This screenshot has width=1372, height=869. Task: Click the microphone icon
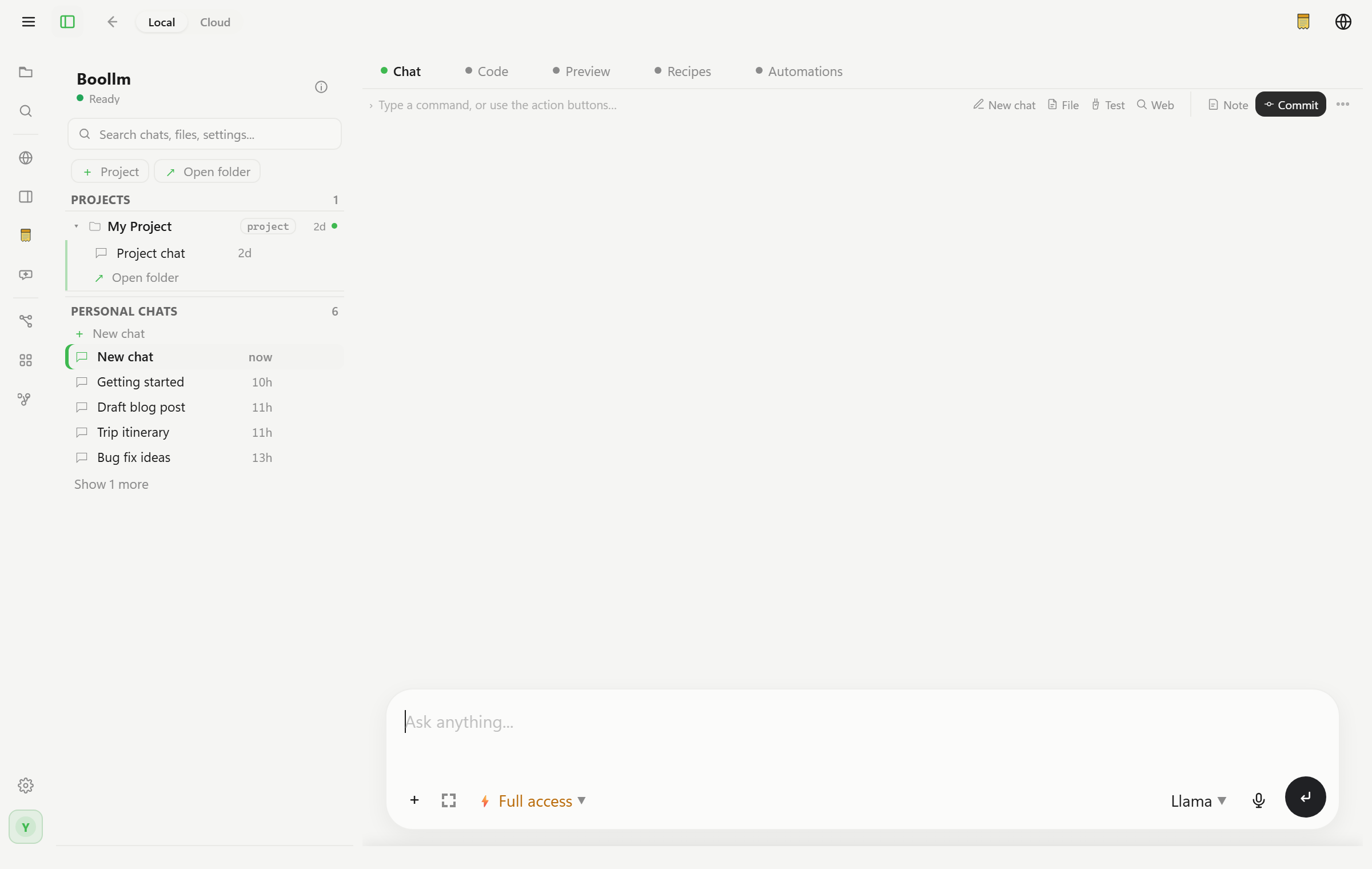click(x=1258, y=800)
